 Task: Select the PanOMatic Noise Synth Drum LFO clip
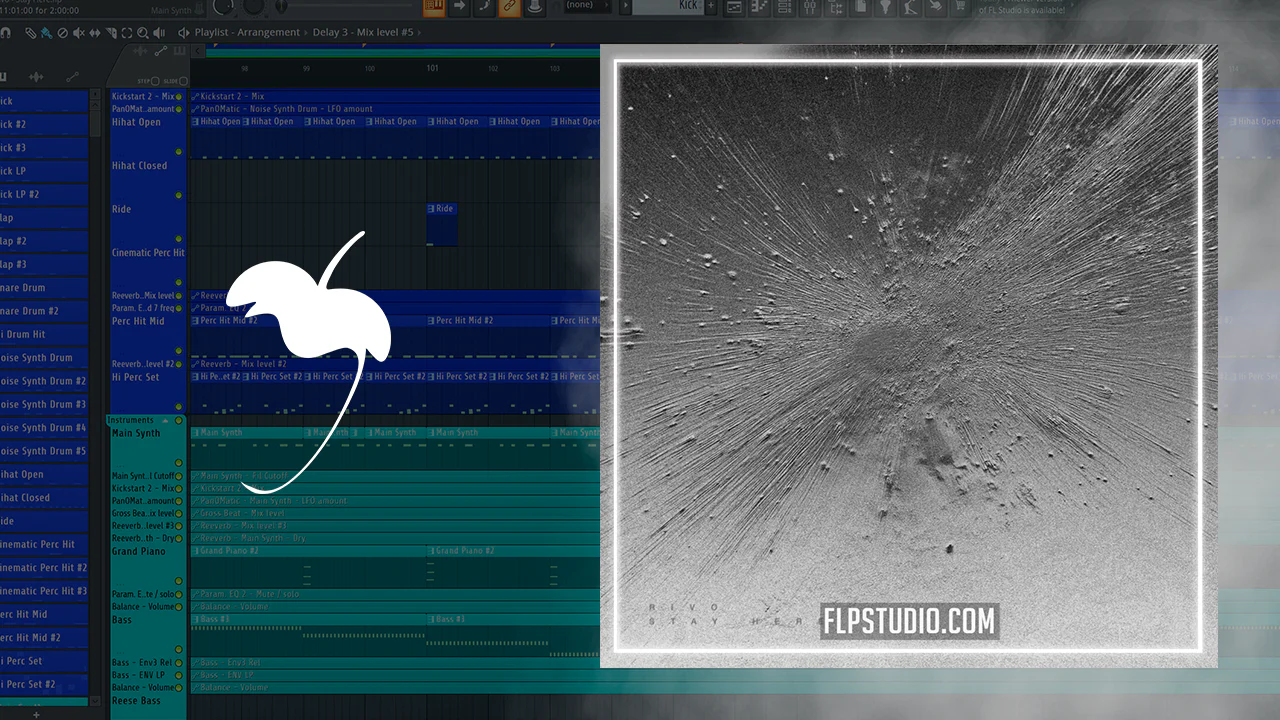[x=395, y=109]
